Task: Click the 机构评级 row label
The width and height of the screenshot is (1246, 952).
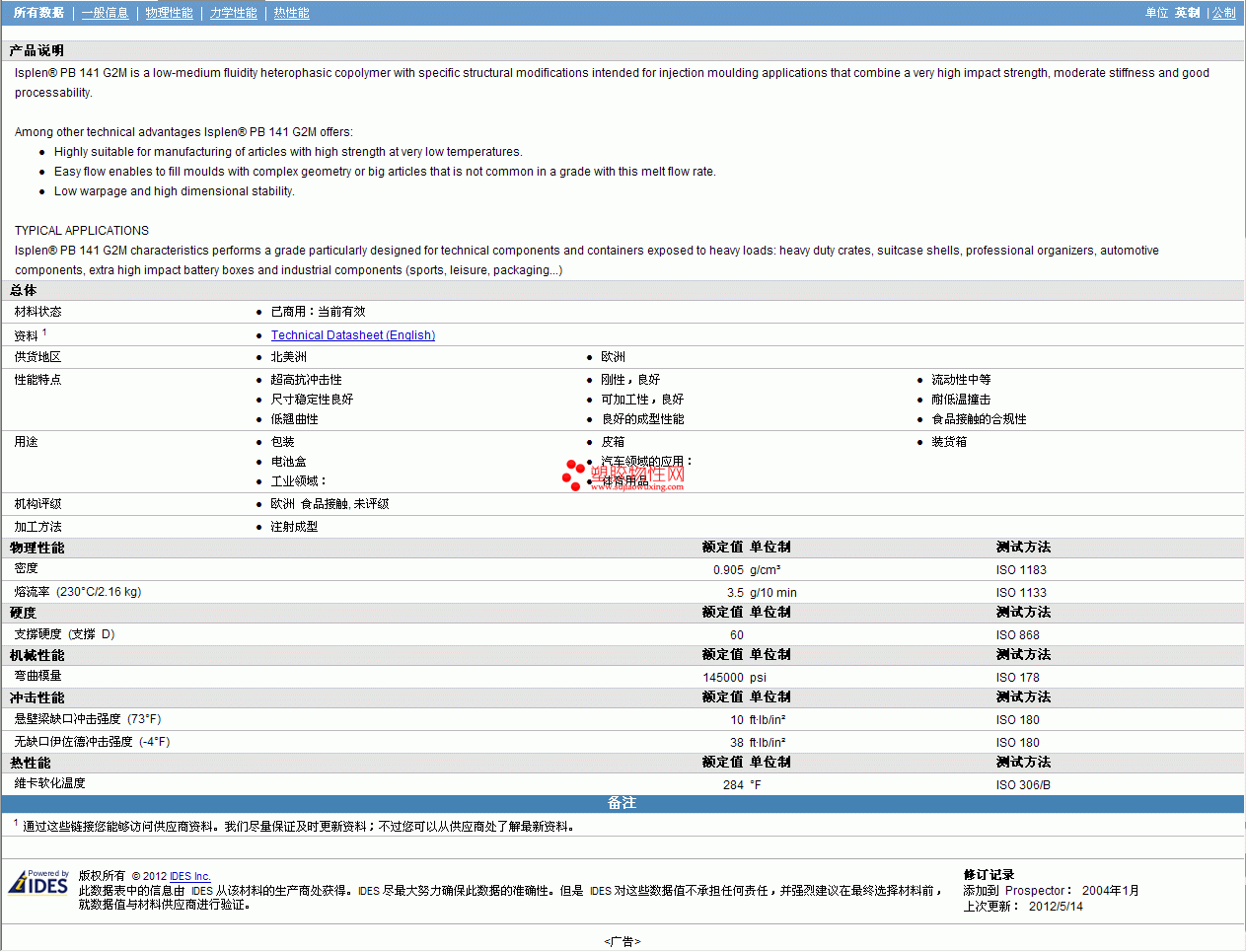Action: (37, 504)
